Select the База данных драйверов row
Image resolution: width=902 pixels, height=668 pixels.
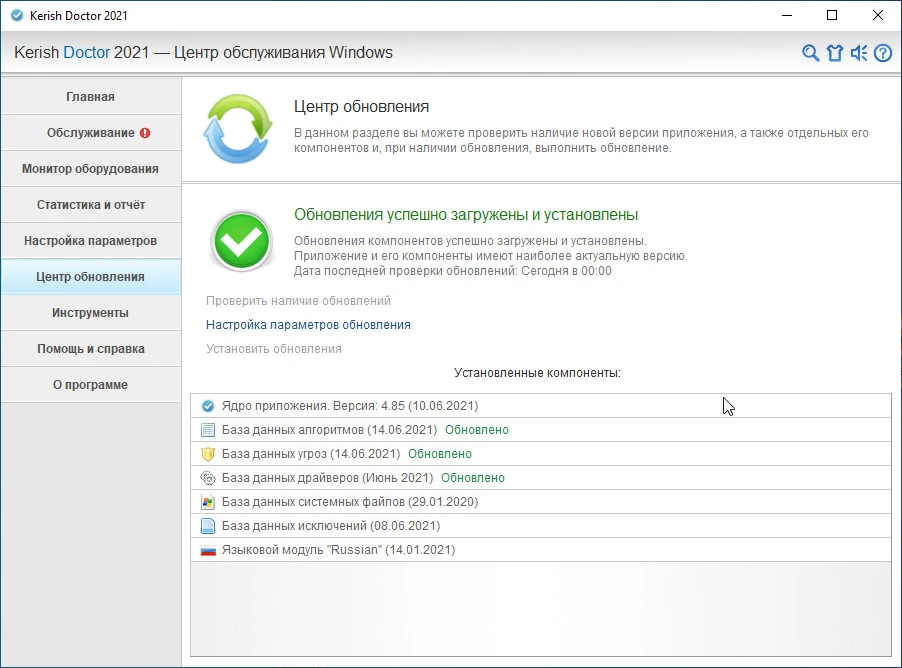click(x=541, y=478)
